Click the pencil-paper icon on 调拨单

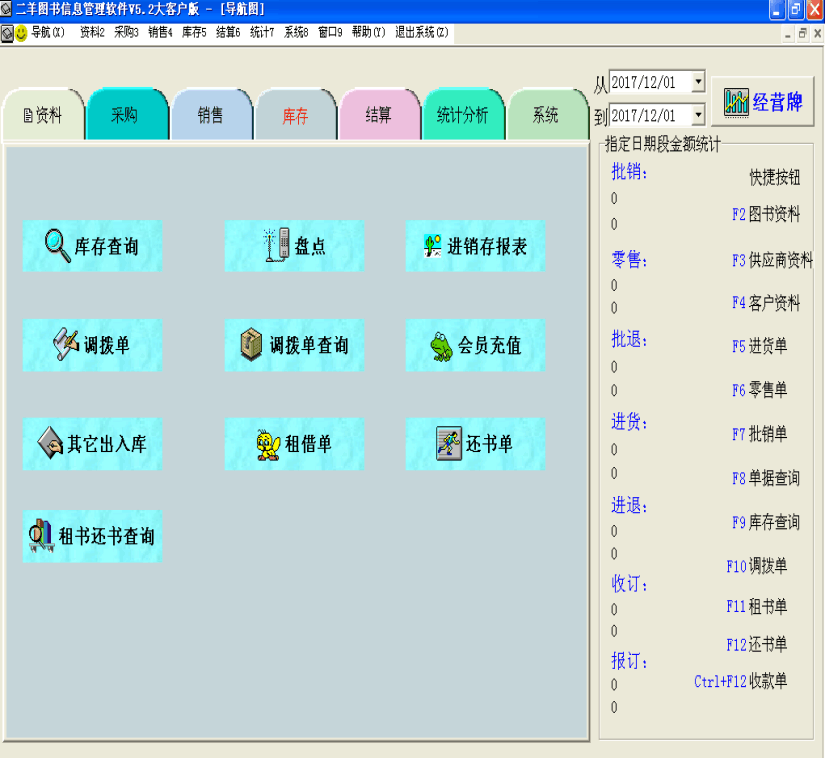point(66,345)
